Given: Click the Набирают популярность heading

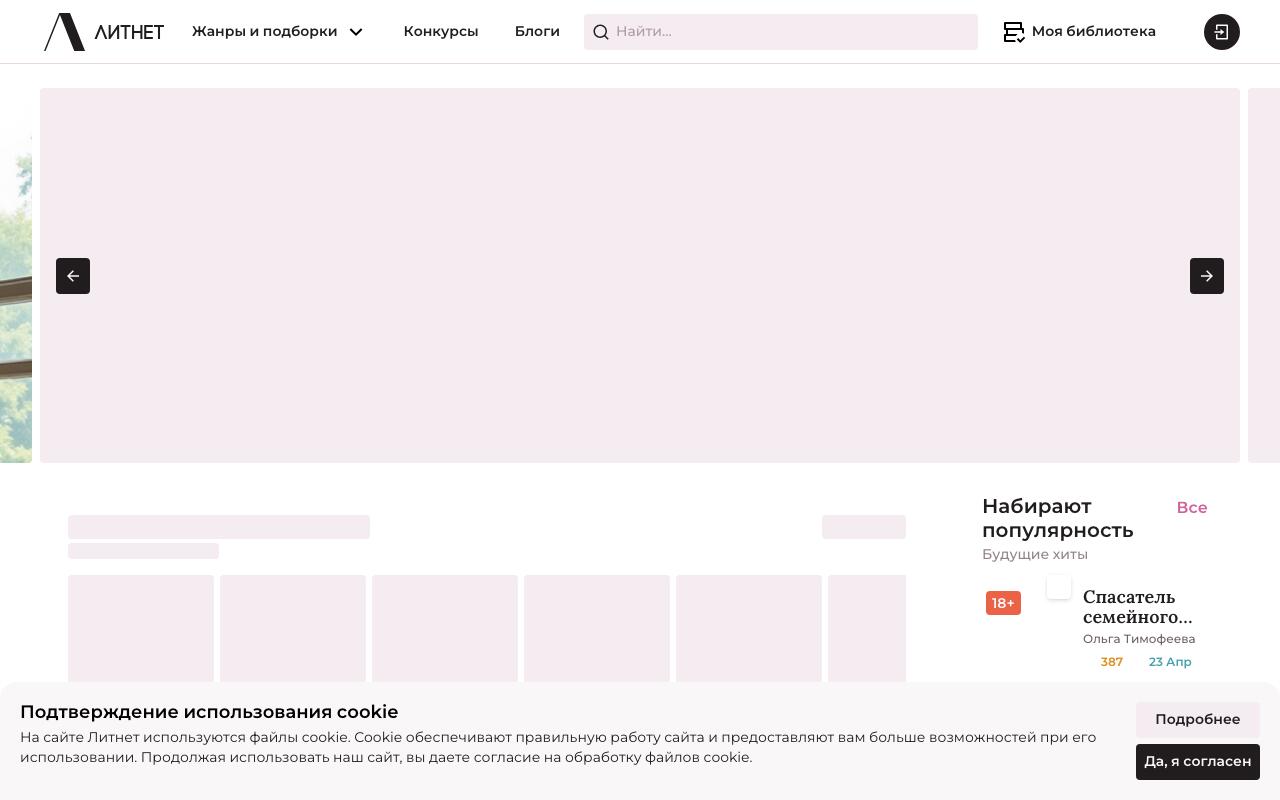Looking at the screenshot, I should click(1058, 518).
